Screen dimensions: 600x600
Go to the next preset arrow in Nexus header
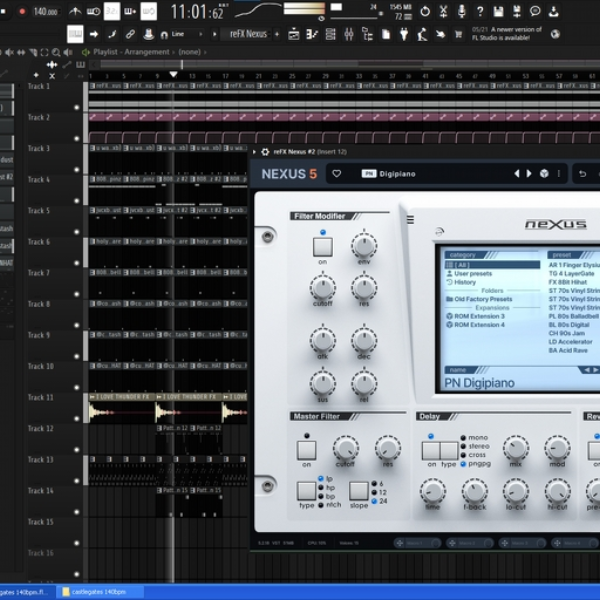(529, 174)
